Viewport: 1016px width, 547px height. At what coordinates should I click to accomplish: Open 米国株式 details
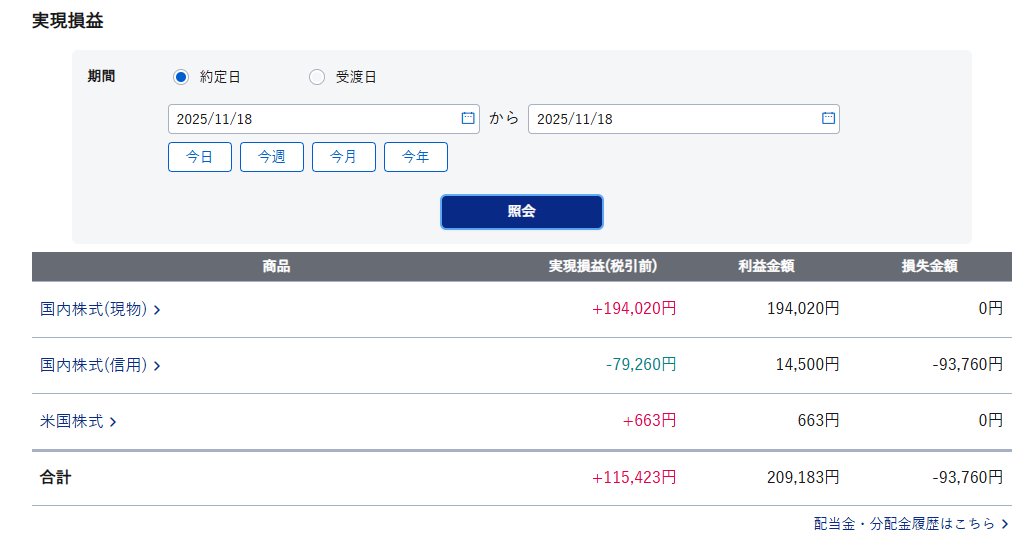coord(72,422)
